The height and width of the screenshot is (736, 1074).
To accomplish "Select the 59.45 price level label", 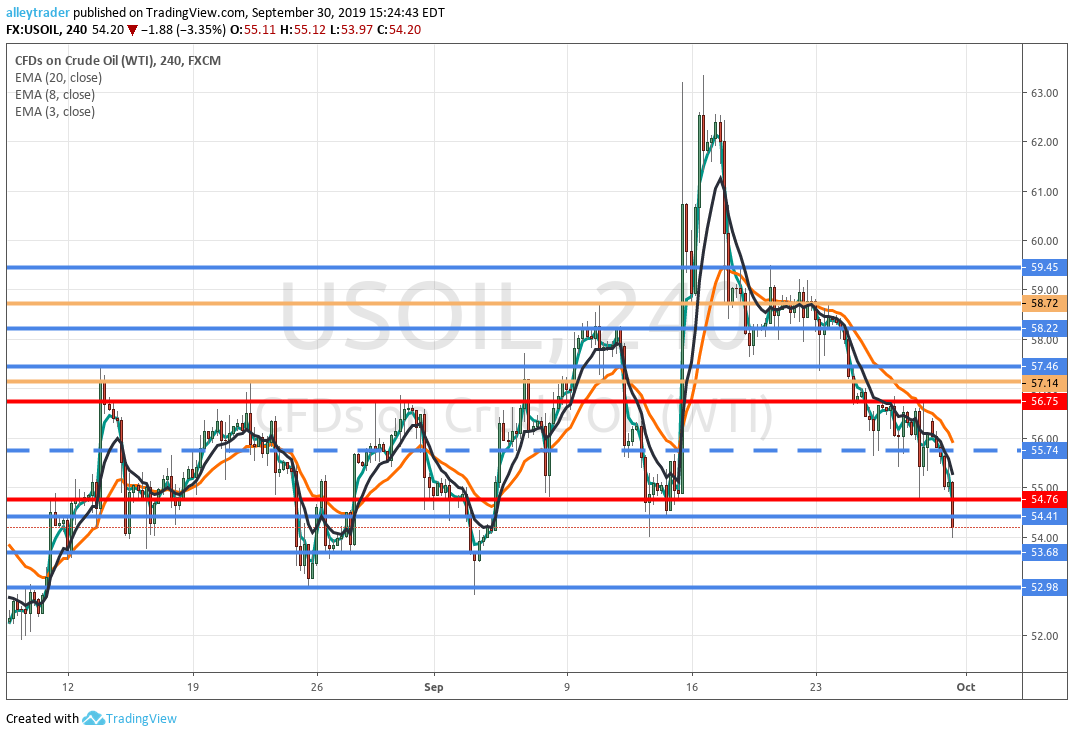I will (1044, 268).
